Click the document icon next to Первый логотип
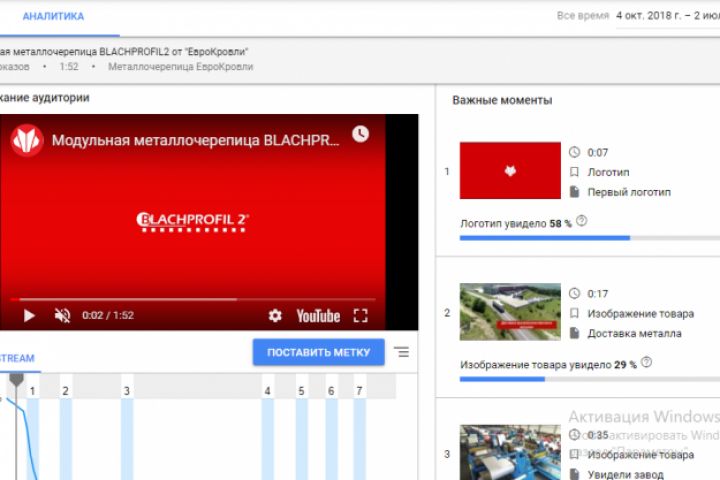720x480 pixels. 574,192
